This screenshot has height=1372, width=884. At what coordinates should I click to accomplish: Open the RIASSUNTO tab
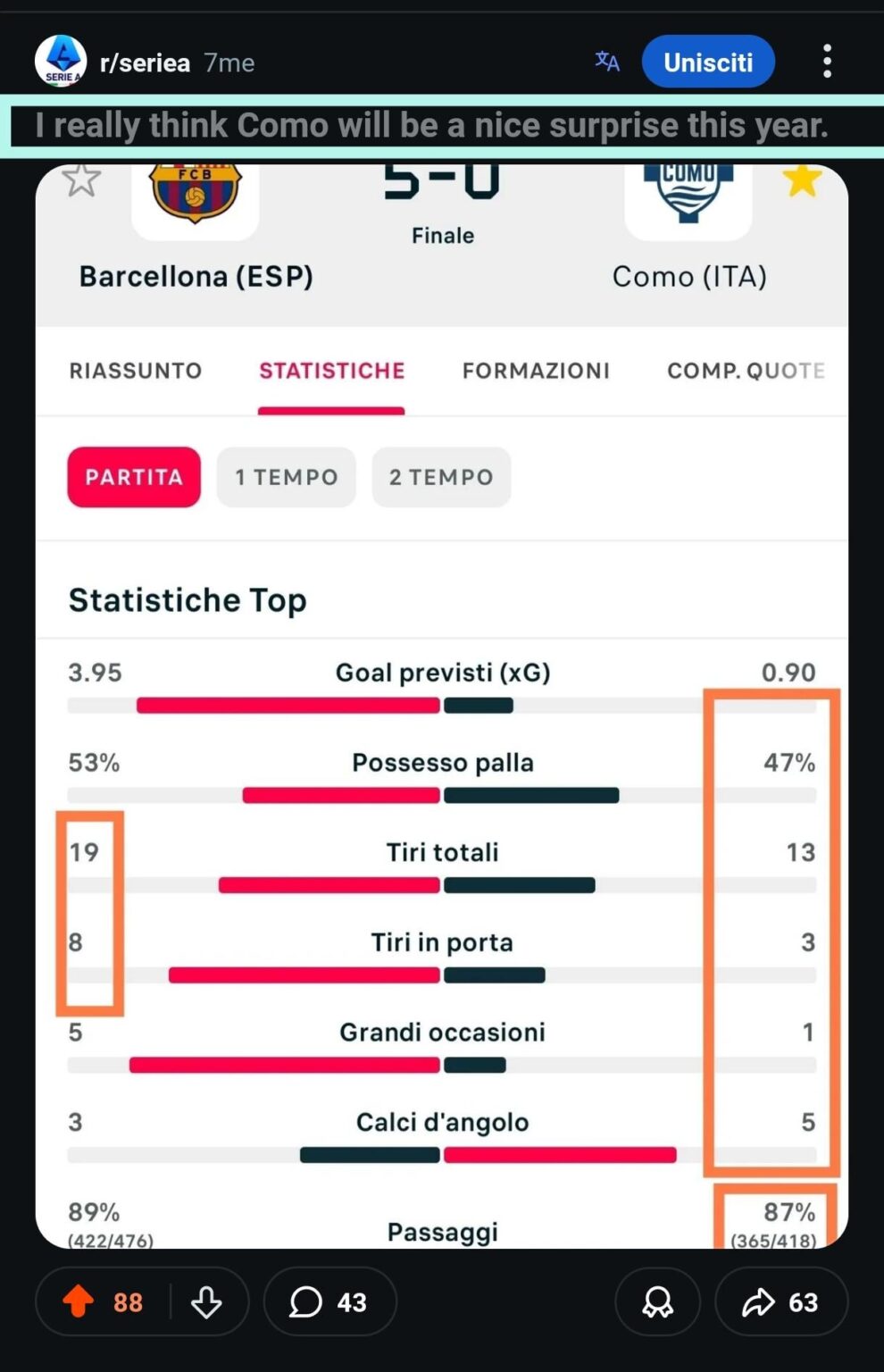(136, 371)
